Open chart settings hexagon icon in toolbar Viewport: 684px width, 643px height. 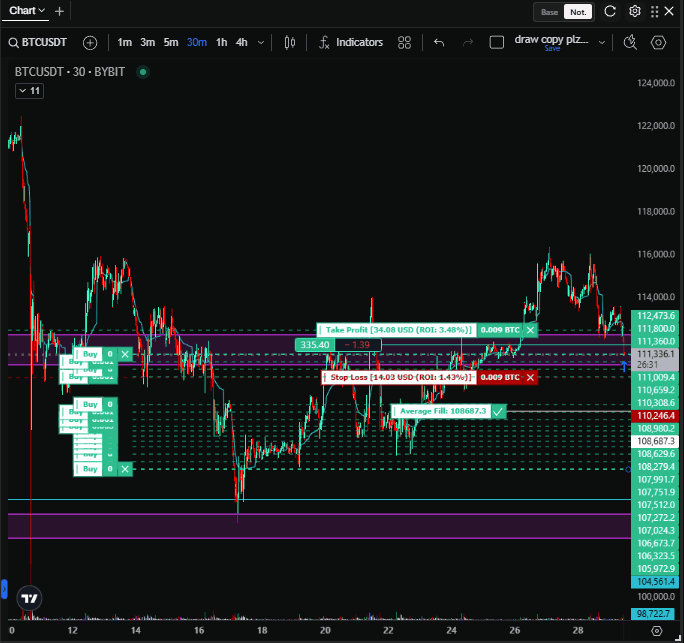pos(658,43)
